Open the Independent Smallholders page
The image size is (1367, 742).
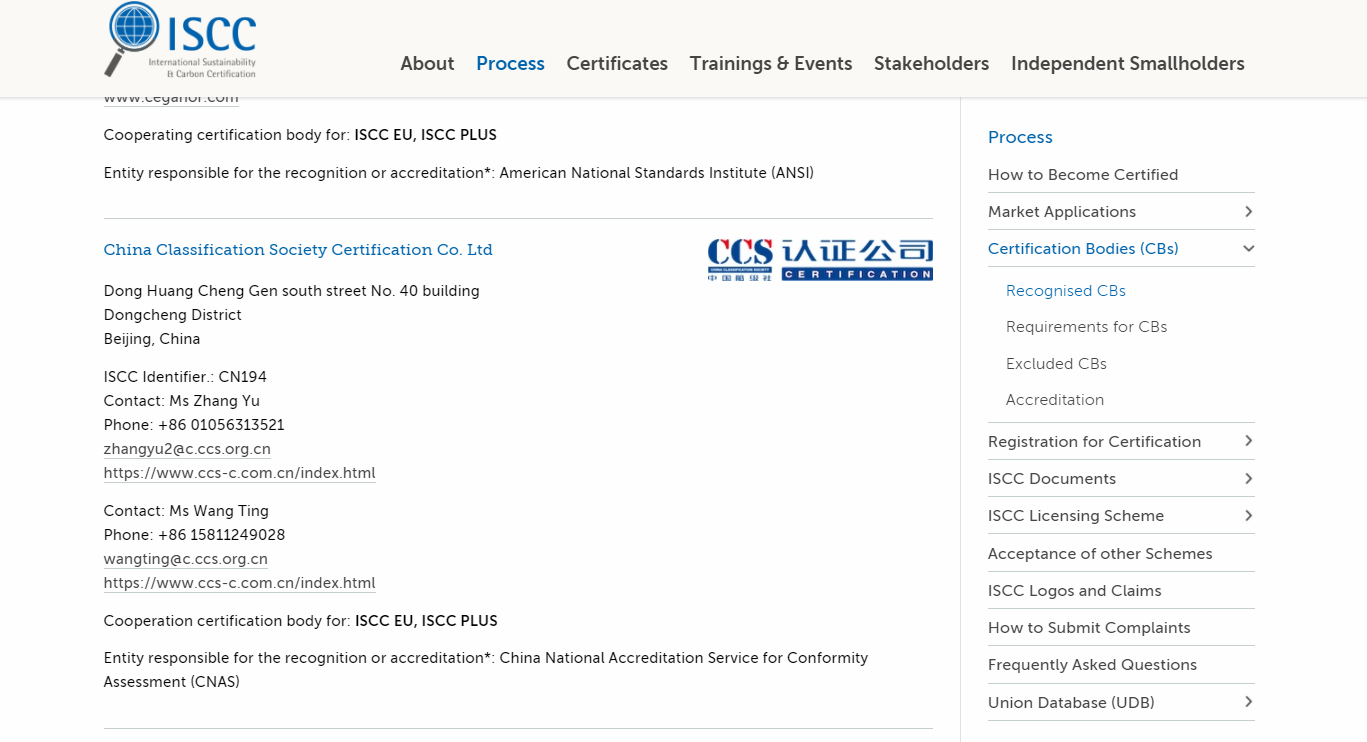(x=1127, y=64)
